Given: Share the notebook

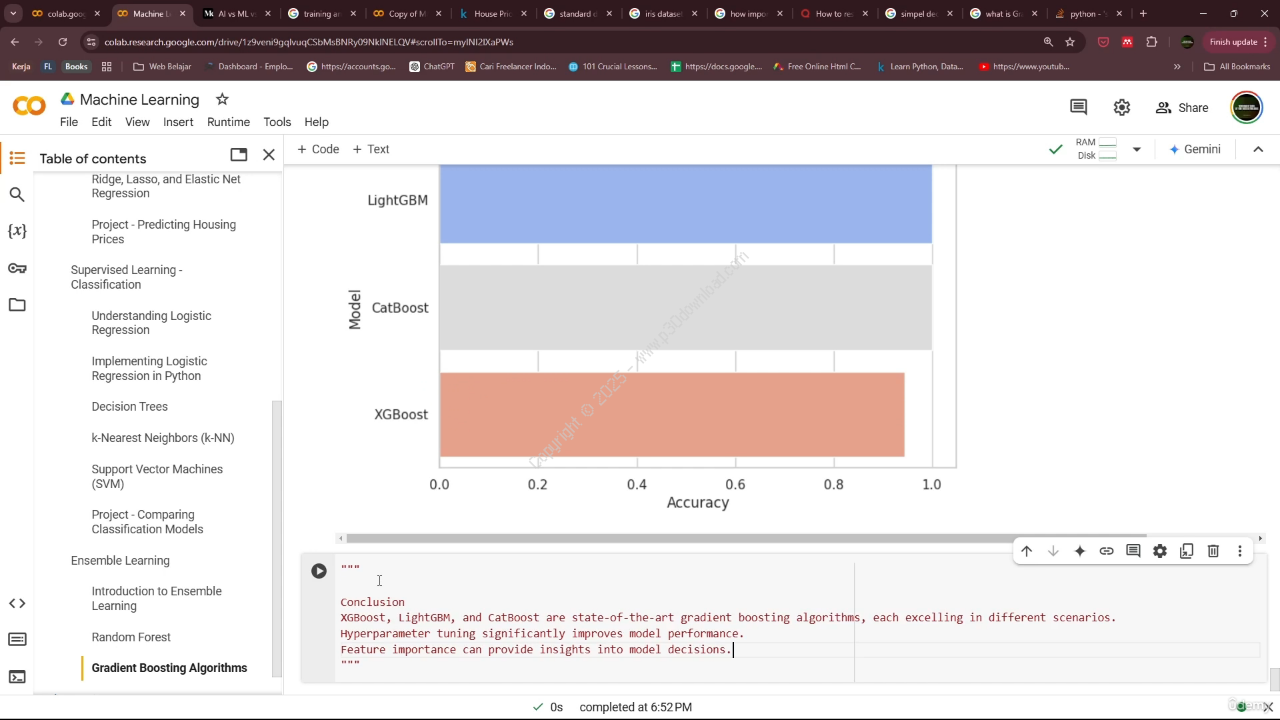Looking at the screenshot, I should (1182, 107).
